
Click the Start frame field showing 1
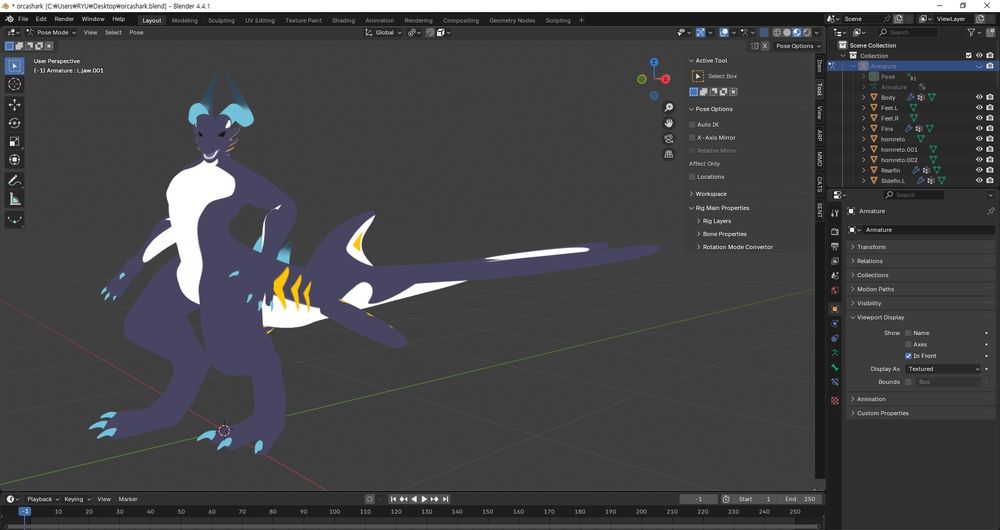click(x=756, y=499)
